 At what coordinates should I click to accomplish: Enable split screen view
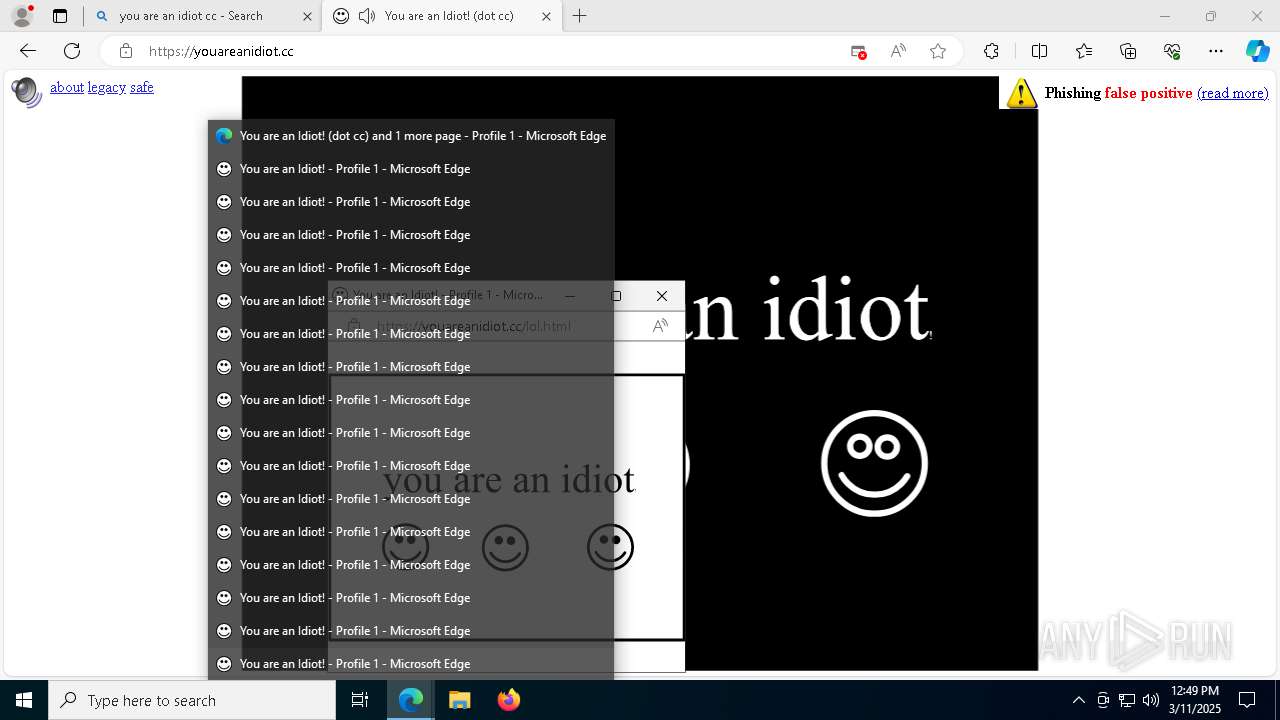click(x=1039, y=51)
